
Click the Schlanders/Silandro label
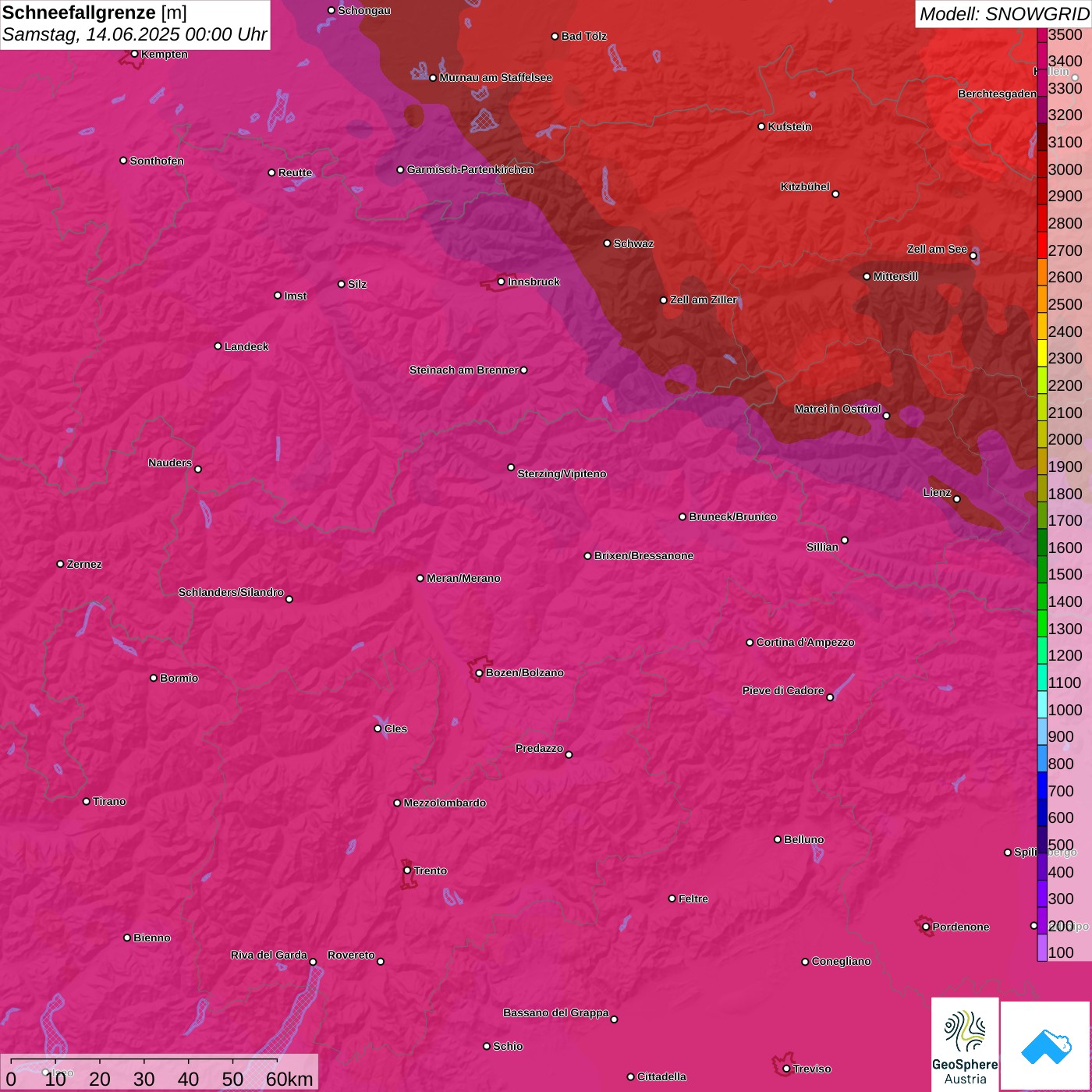tap(231, 592)
